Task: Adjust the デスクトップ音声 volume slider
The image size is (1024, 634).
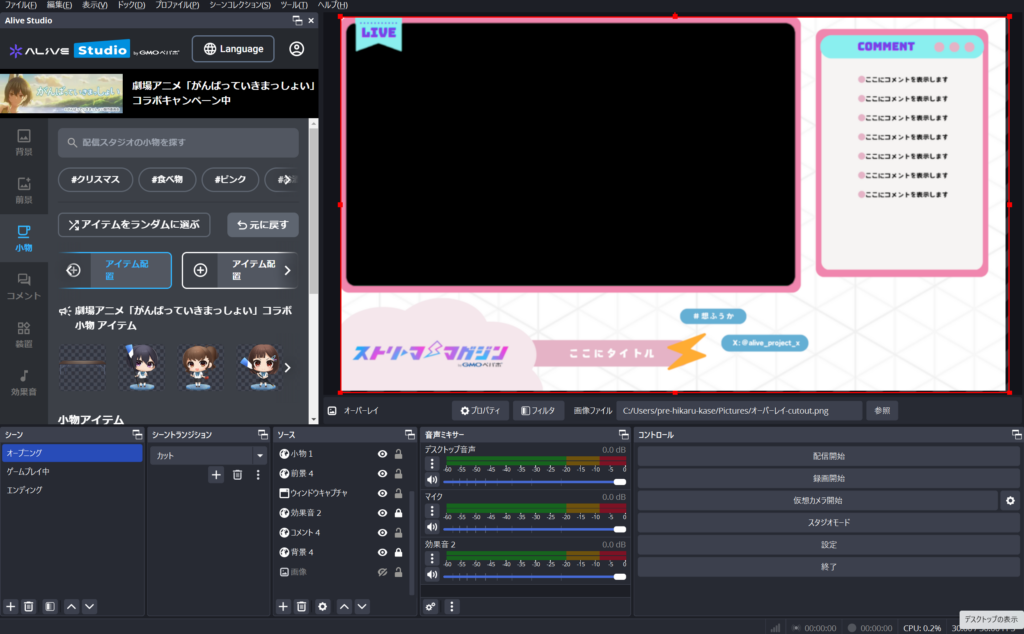Action: (534, 482)
